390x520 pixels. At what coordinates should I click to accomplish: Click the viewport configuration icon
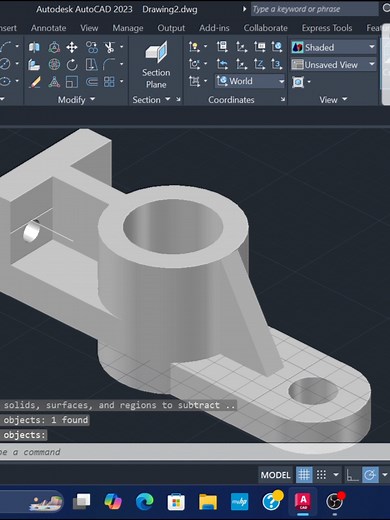298,82
